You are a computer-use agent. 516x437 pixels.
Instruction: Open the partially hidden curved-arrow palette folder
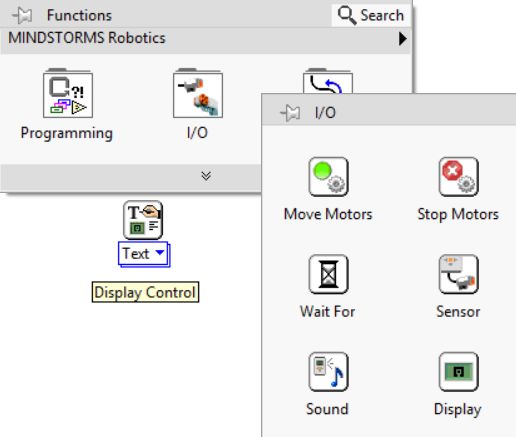click(x=328, y=81)
